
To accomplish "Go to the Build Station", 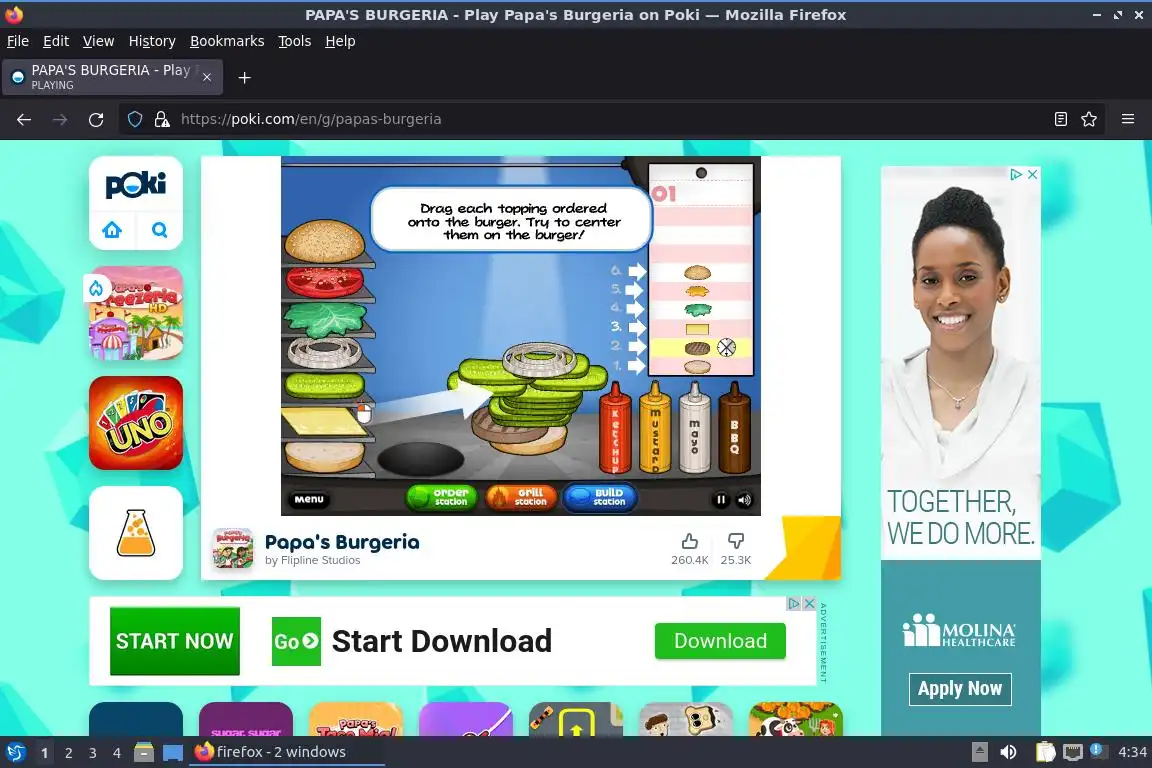I will [600, 498].
